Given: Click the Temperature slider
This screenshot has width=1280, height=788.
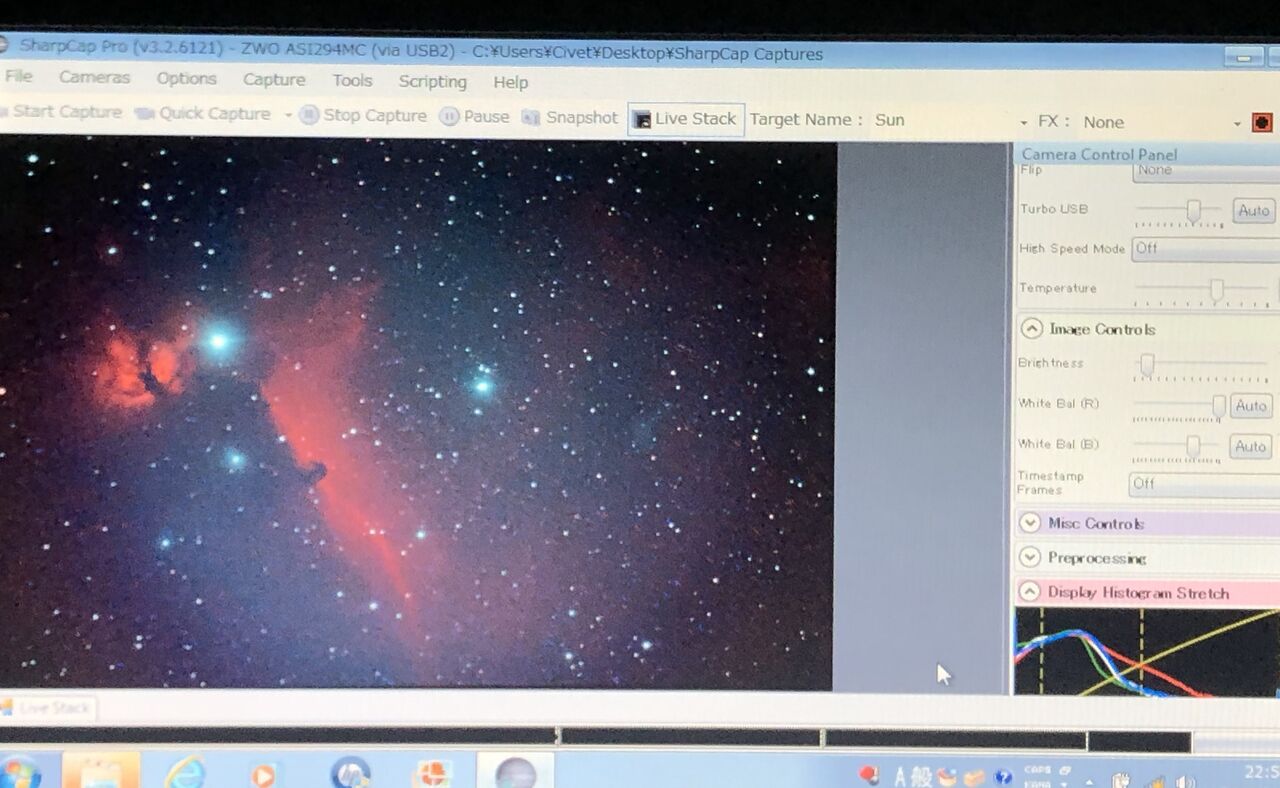Looking at the screenshot, I should (1203, 289).
